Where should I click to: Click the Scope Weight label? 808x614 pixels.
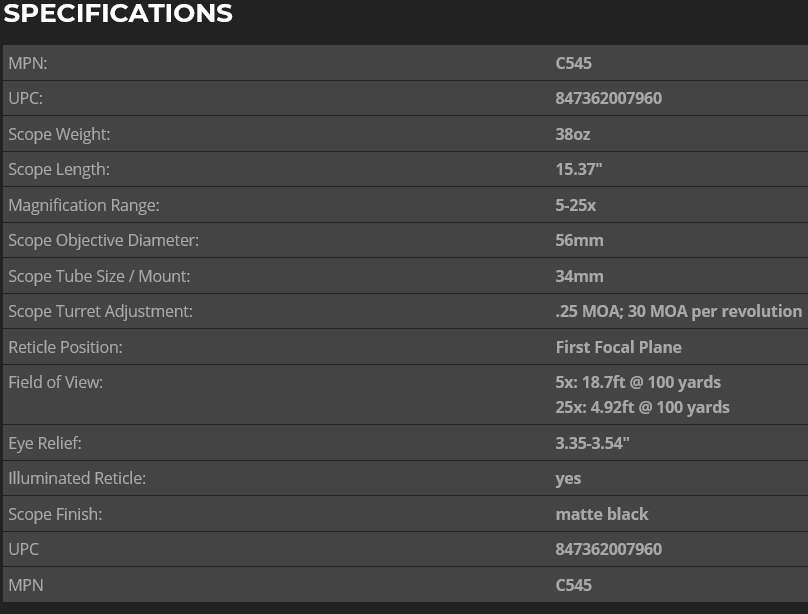pyautogui.click(x=59, y=134)
